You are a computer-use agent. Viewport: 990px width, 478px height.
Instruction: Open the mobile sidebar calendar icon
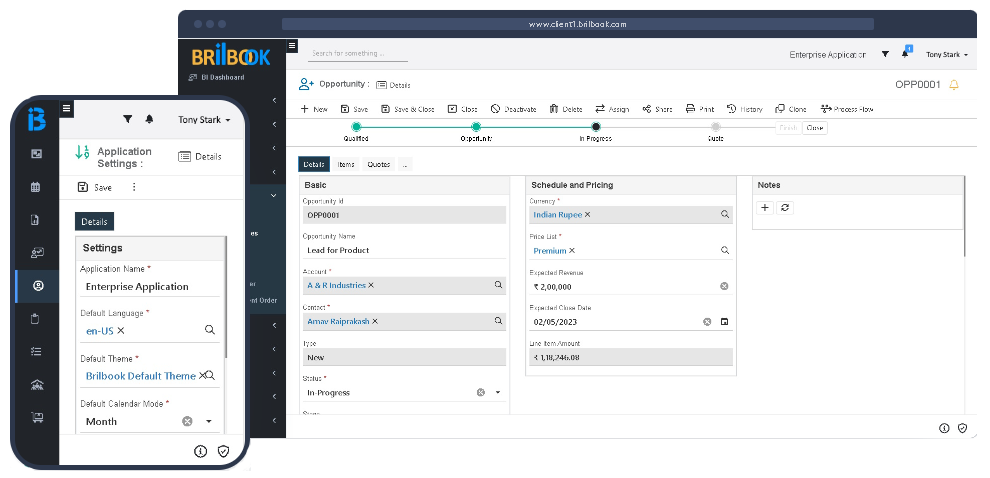coord(36,186)
